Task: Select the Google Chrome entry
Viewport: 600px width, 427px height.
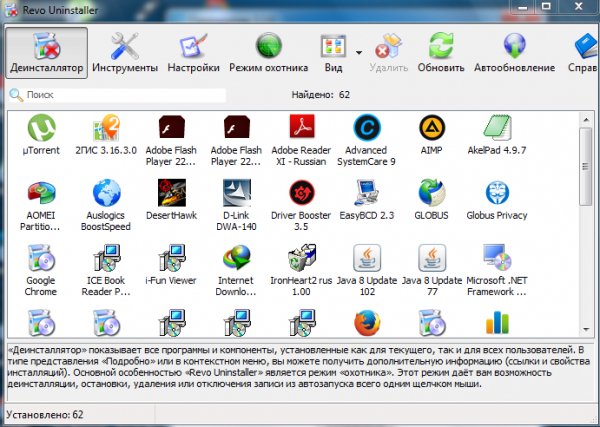Action: [x=41, y=270]
